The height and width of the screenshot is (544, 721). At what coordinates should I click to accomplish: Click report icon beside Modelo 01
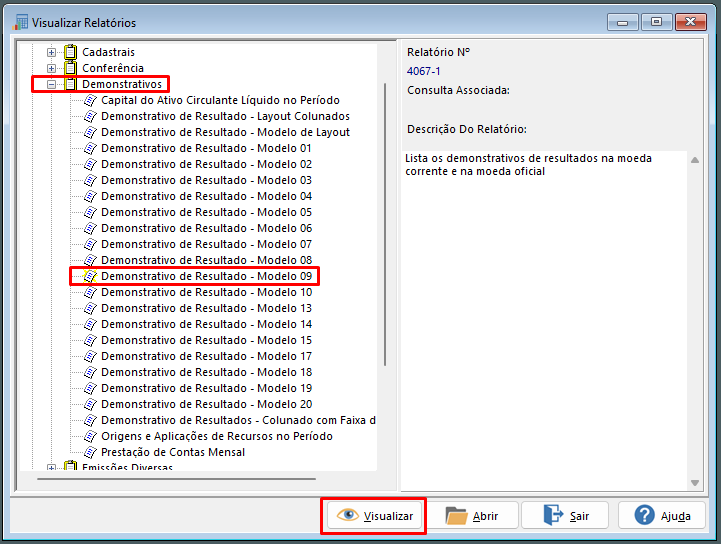pos(91,149)
